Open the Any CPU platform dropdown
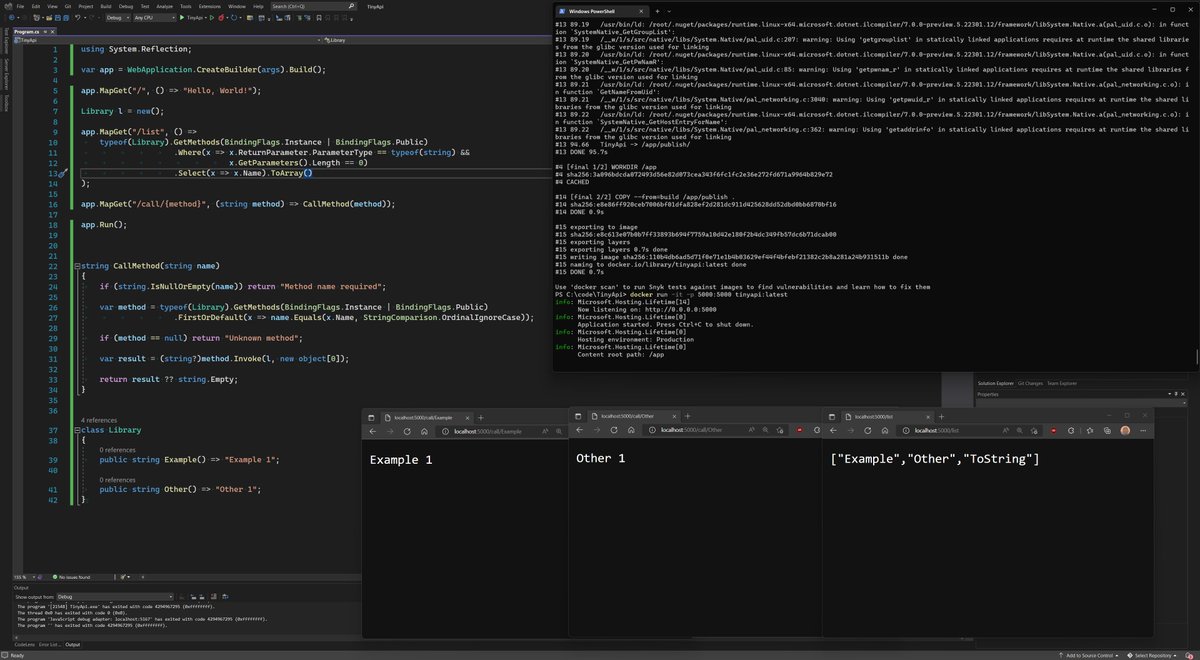Viewport: 1200px width, 660px height. [155, 18]
